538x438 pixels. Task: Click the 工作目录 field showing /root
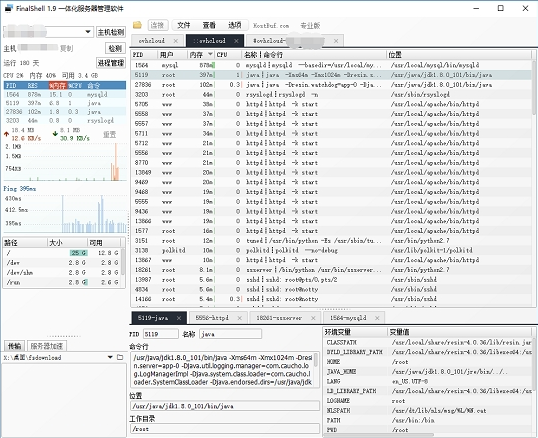225,428
